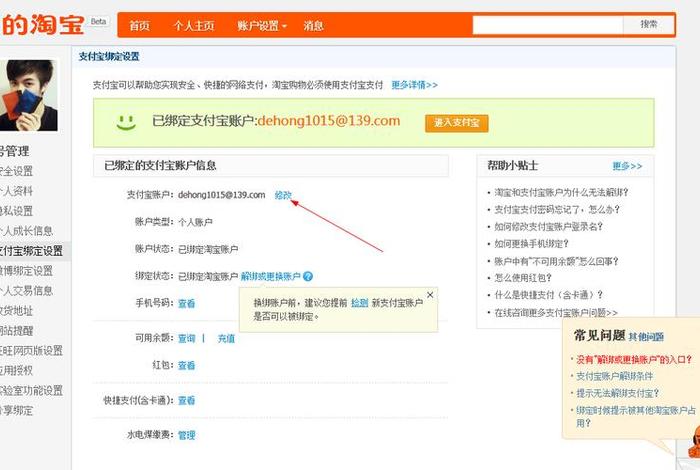This screenshot has width=700, height=470.
Task: Select 个人交易信息 in the left sidebar
Action: [26, 291]
